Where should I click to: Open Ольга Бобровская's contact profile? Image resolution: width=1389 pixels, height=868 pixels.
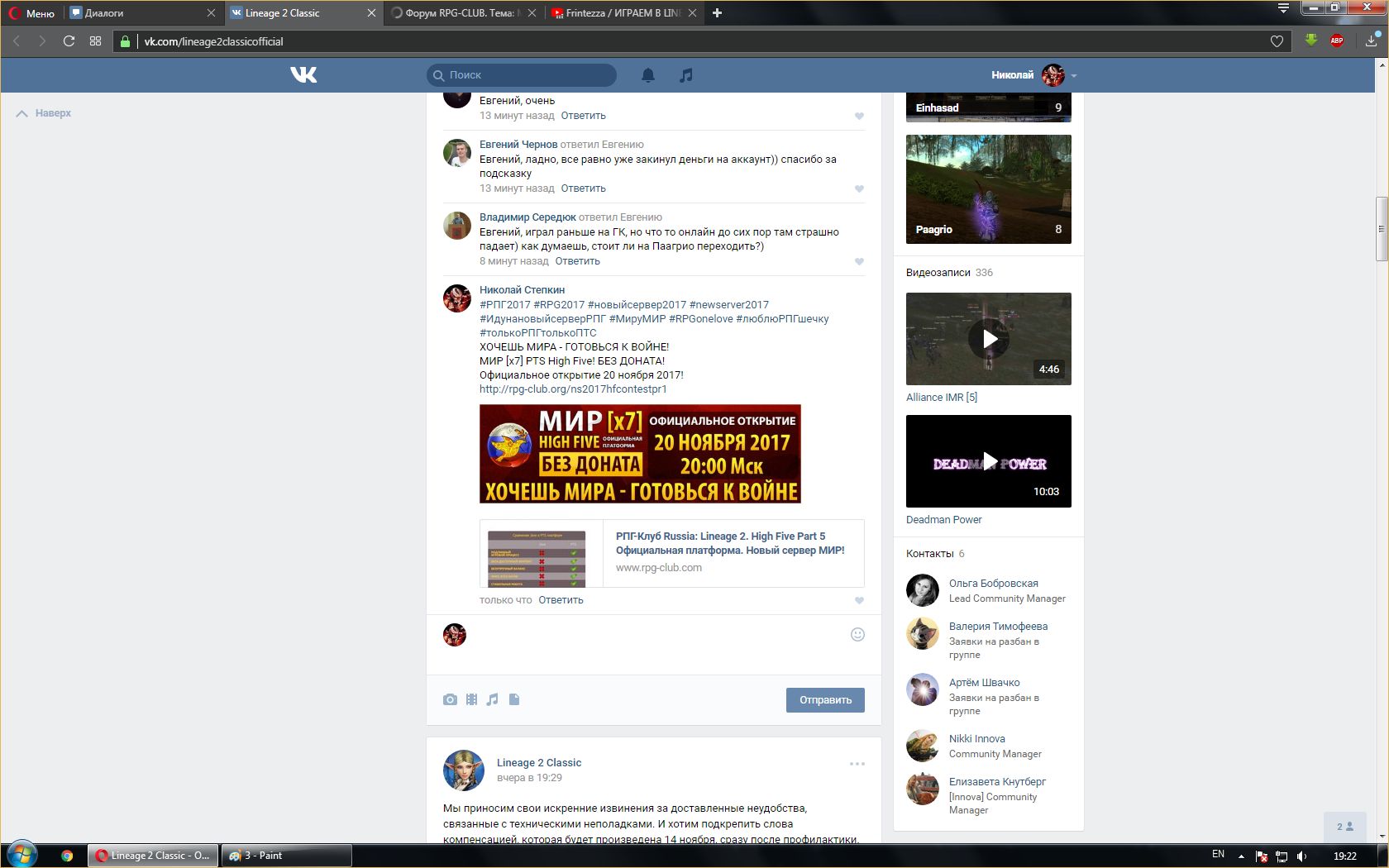tap(993, 584)
